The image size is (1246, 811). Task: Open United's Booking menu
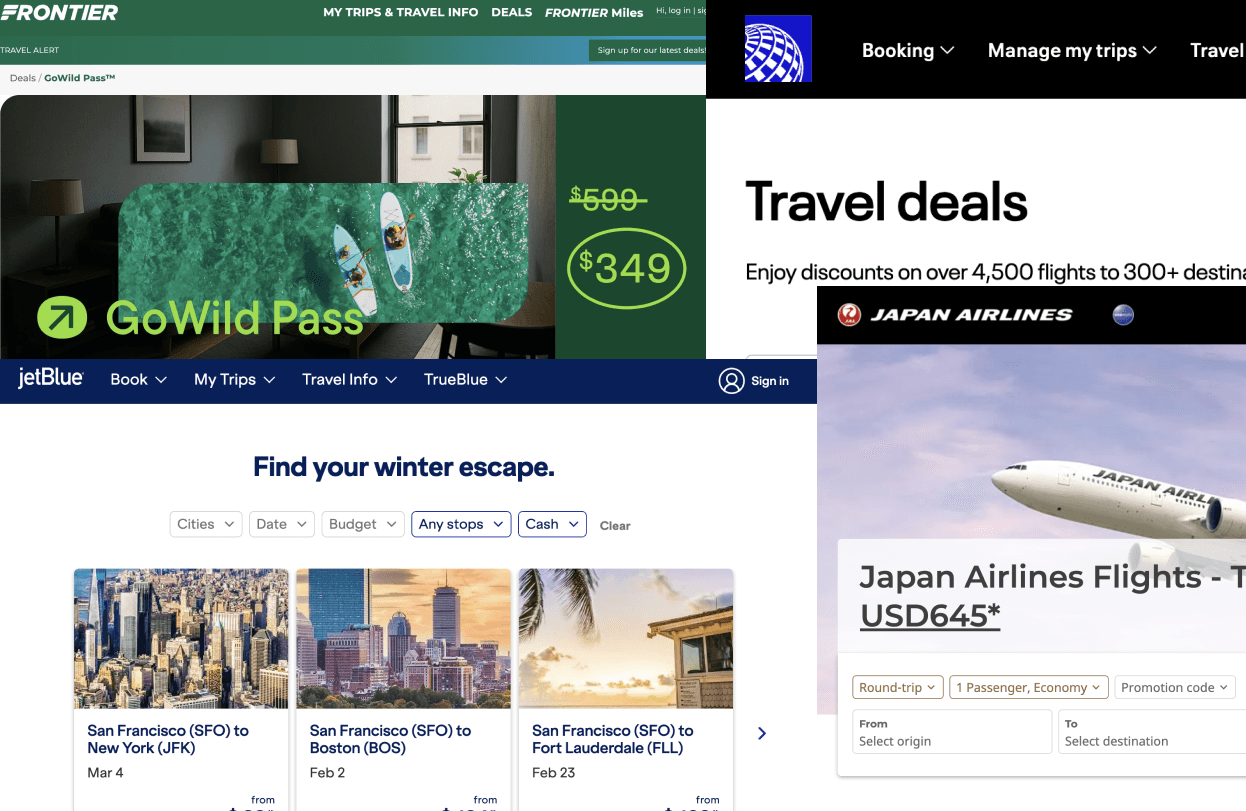[908, 50]
